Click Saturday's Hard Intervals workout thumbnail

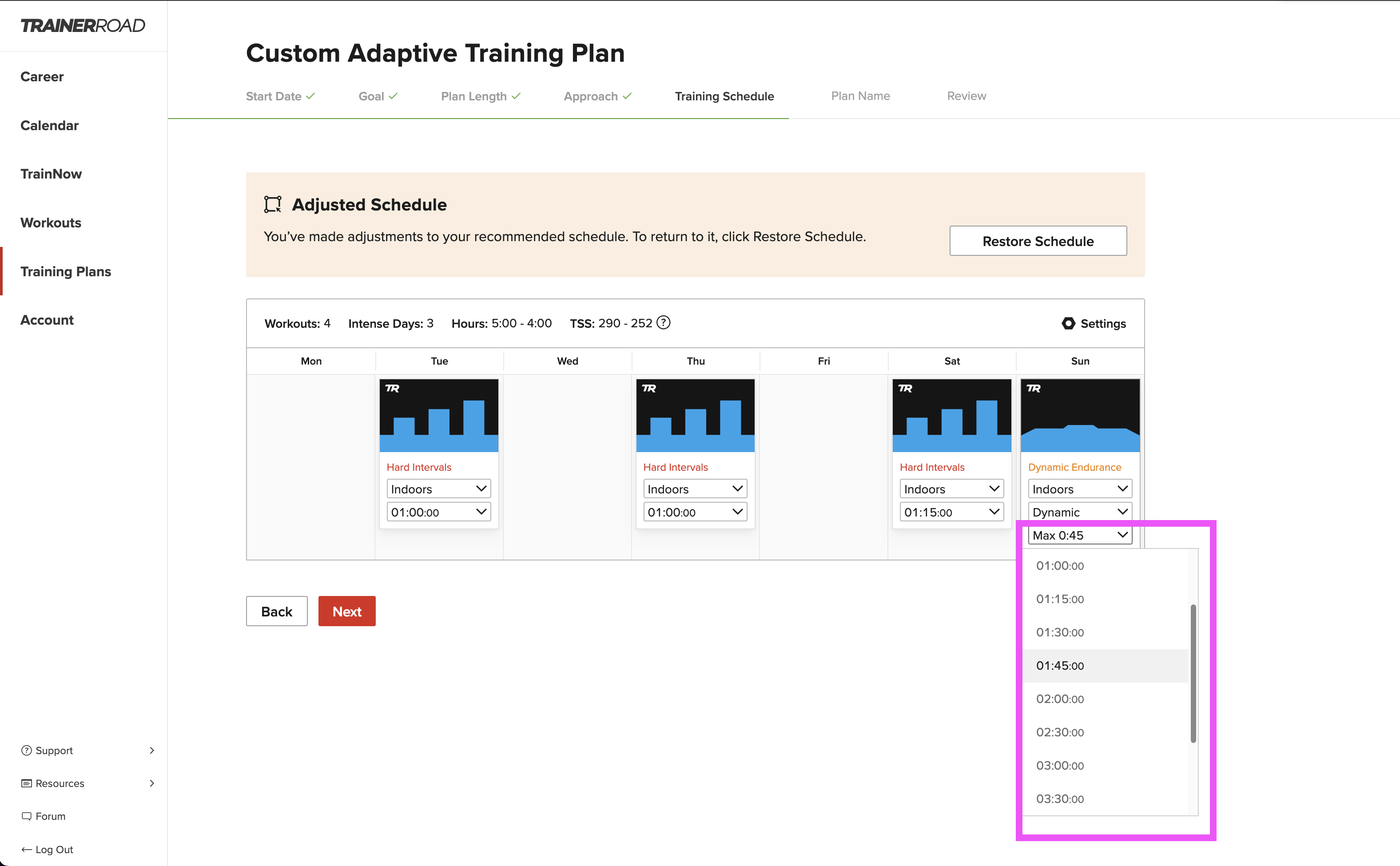pos(952,415)
